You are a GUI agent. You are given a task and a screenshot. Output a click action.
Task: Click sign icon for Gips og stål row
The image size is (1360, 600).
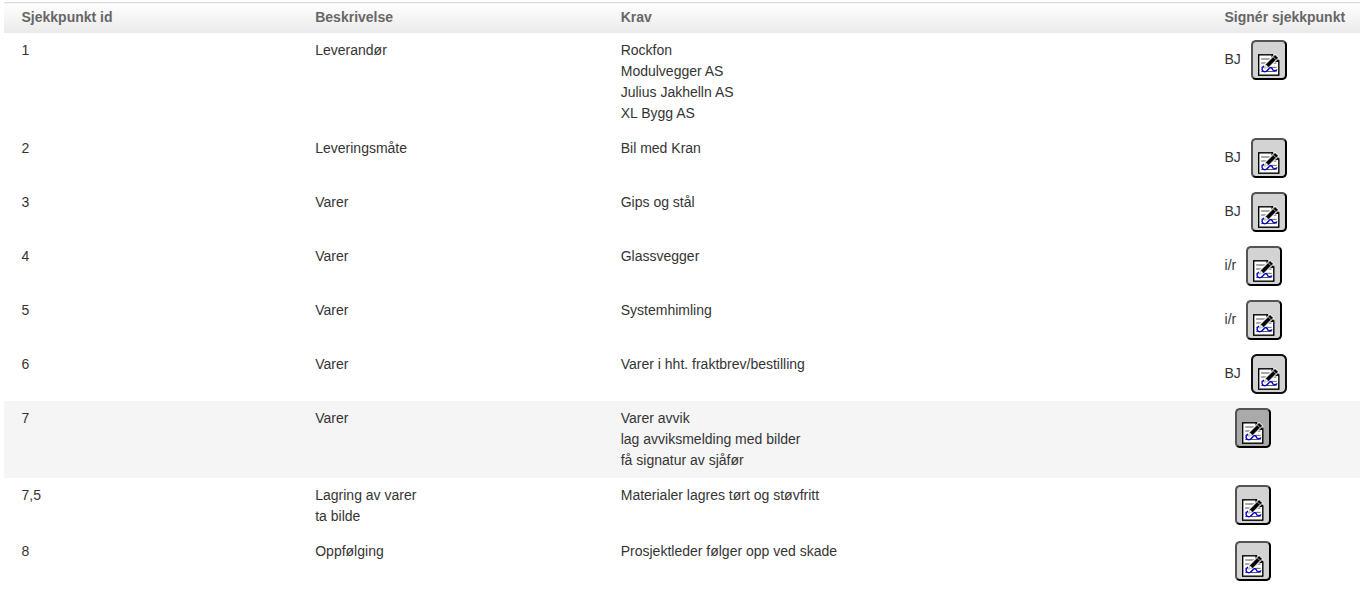pos(1269,213)
